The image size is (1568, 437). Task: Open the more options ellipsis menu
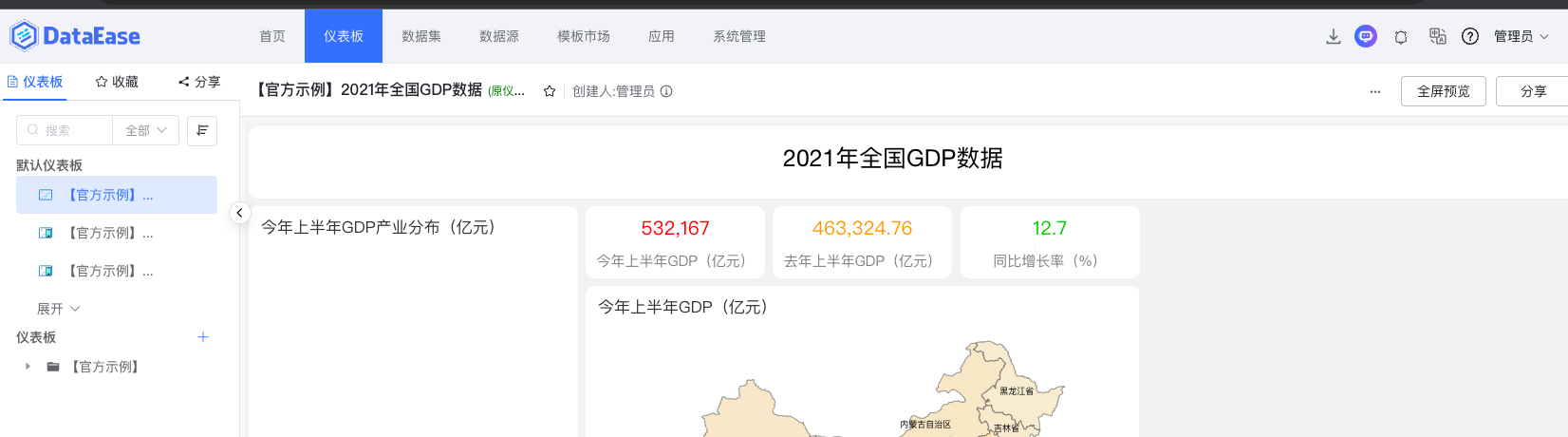click(1375, 91)
